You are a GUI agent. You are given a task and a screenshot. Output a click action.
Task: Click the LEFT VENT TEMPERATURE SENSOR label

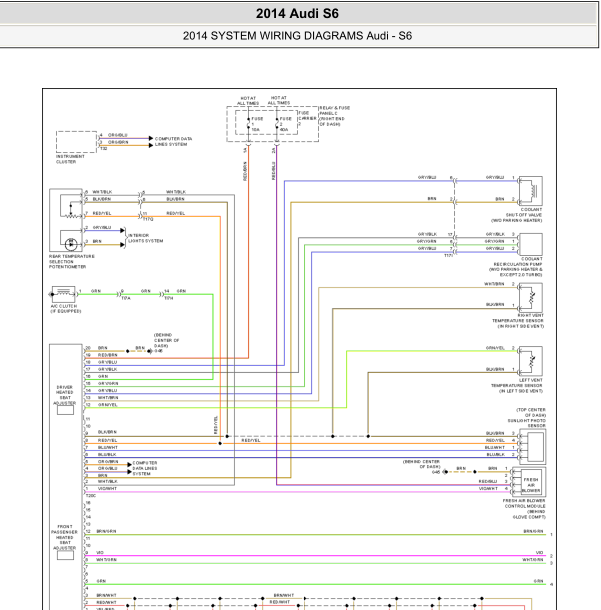tap(517, 386)
